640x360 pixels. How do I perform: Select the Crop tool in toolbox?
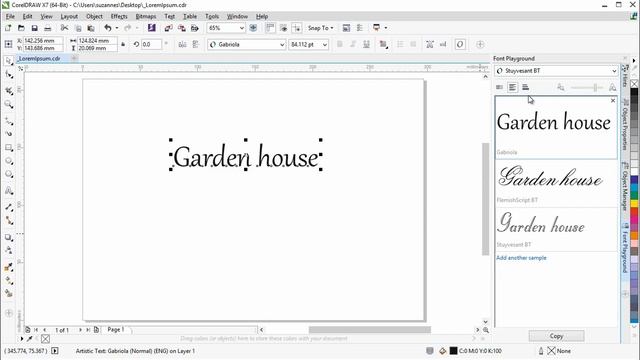(x=9, y=91)
